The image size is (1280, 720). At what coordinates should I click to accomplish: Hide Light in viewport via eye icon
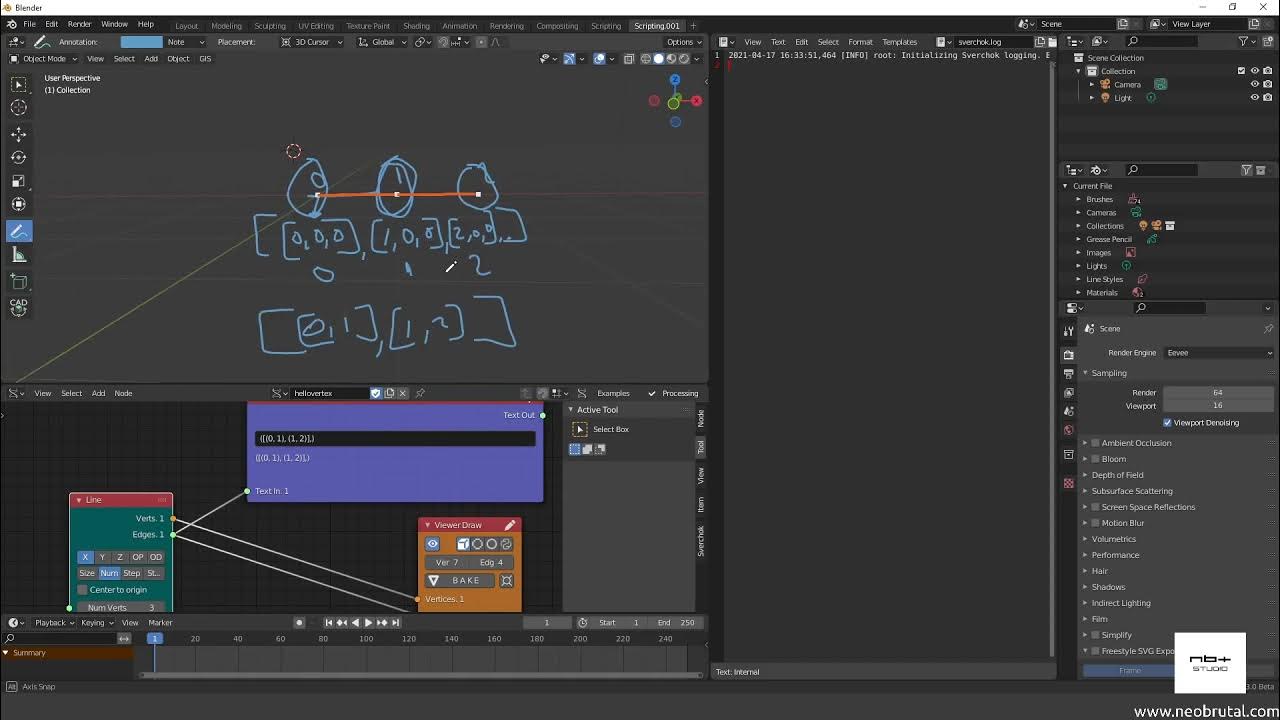click(x=1255, y=98)
